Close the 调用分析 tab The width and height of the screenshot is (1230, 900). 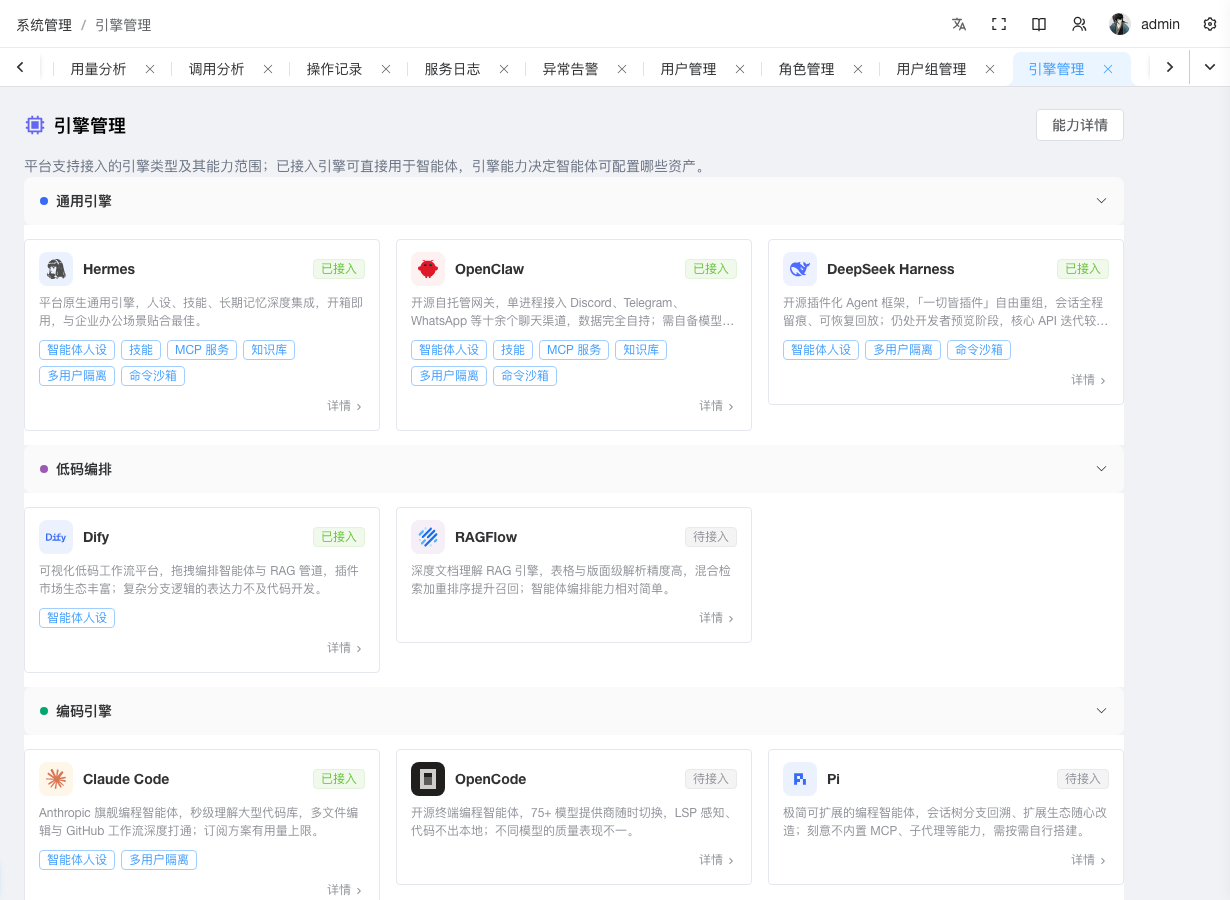(x=268, y=69)
